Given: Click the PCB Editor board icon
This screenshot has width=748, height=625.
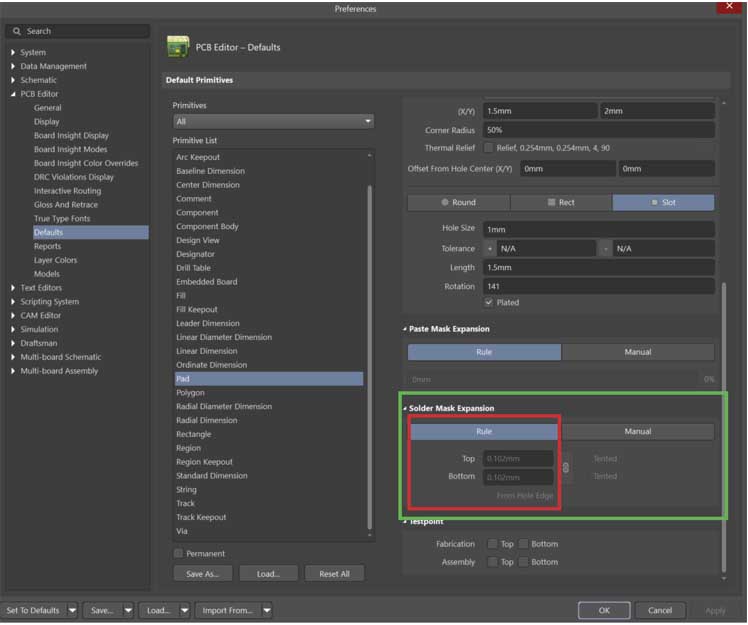Looking at the screenshot, I should click(x=178, y=47).
